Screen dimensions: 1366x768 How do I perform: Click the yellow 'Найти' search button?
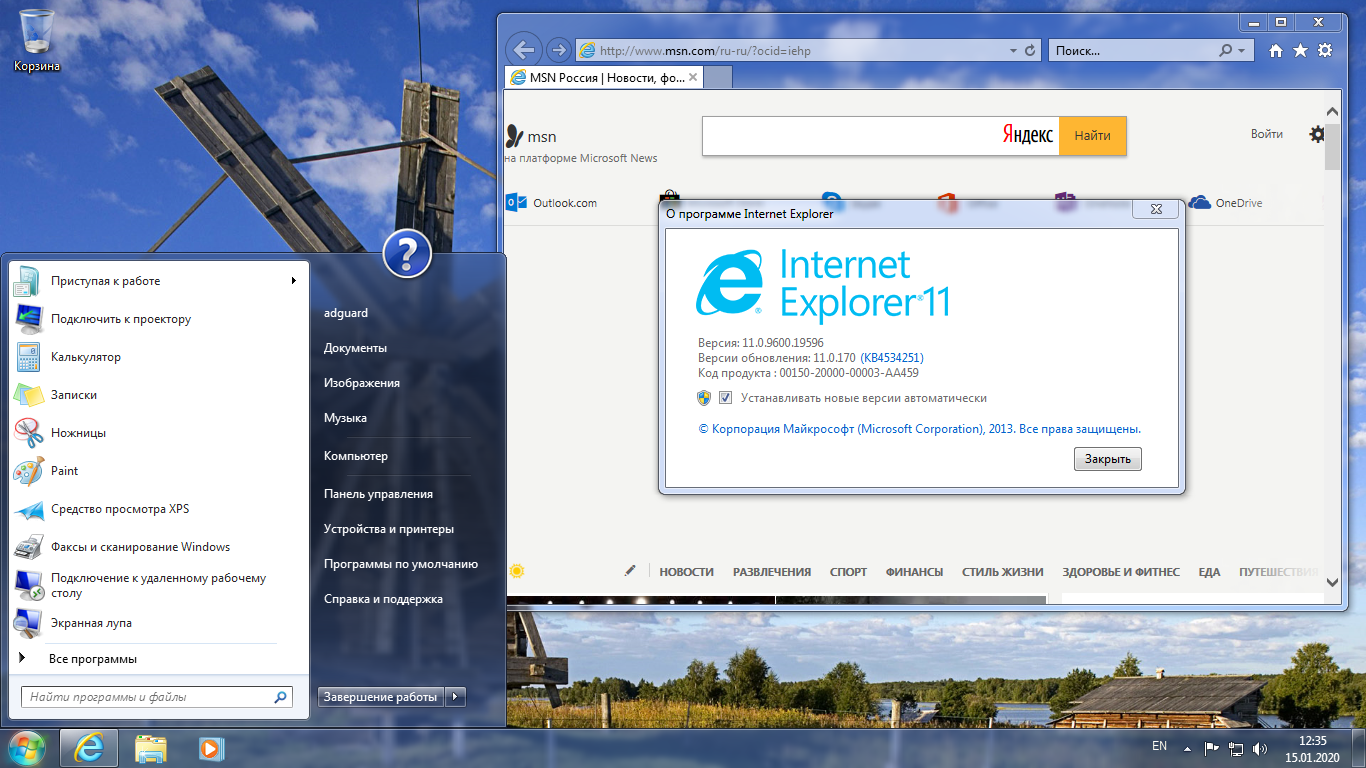pos(1092,136)
